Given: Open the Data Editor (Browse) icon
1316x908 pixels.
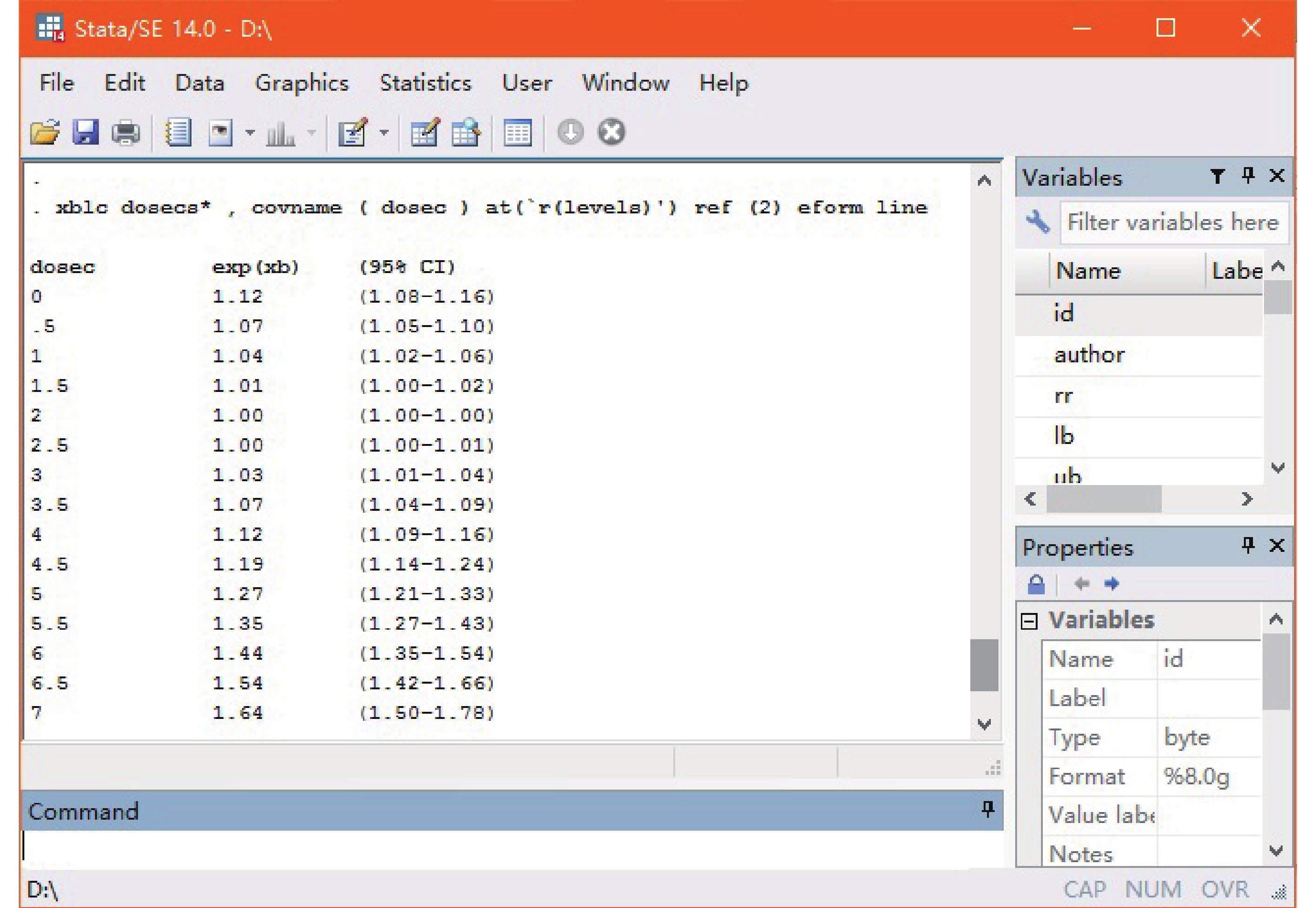Looking at the screenshot, I should [x=466, y=133].
